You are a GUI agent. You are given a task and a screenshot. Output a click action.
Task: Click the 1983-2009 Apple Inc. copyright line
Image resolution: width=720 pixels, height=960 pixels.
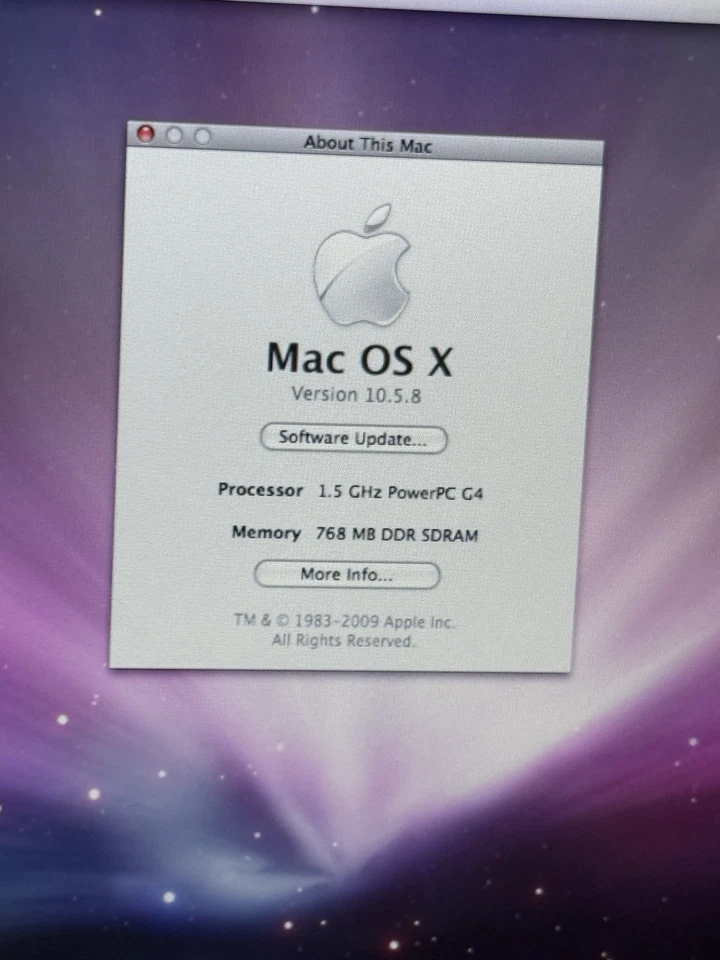coord(344,621)
